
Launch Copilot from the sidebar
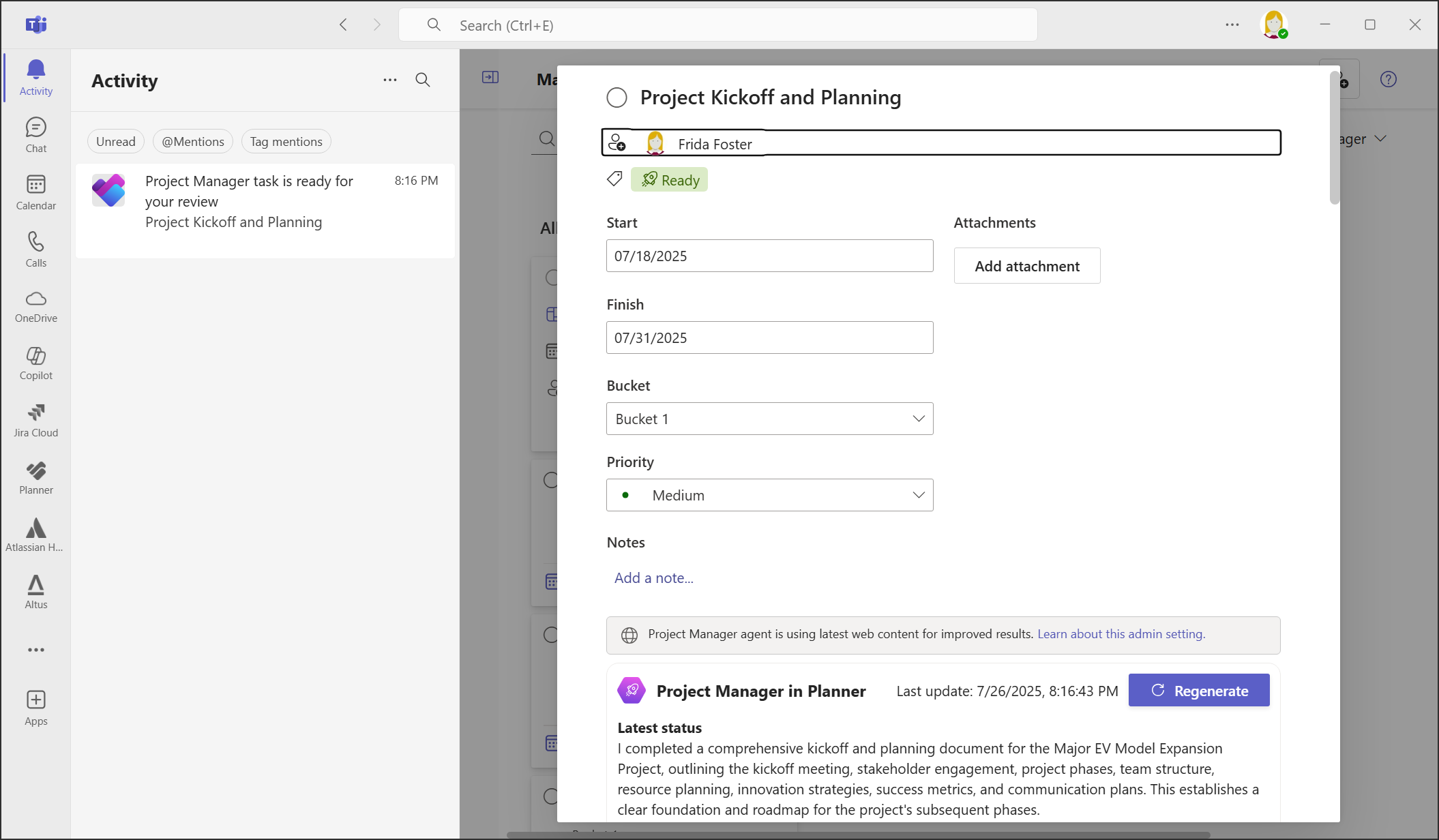[36, 364]
